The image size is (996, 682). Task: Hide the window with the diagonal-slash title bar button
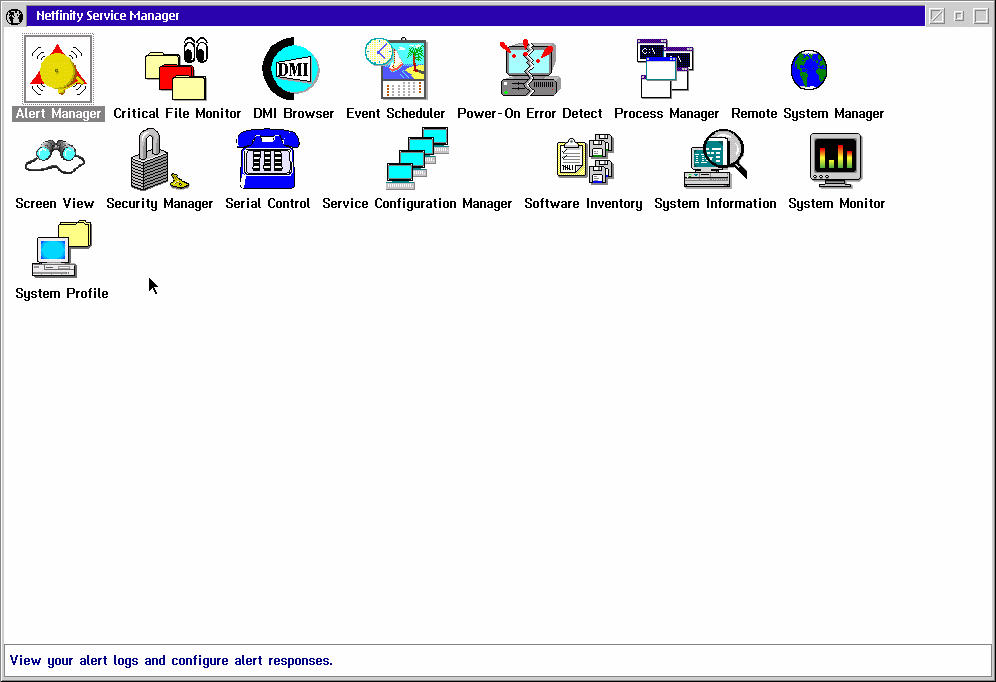point(937,16)
